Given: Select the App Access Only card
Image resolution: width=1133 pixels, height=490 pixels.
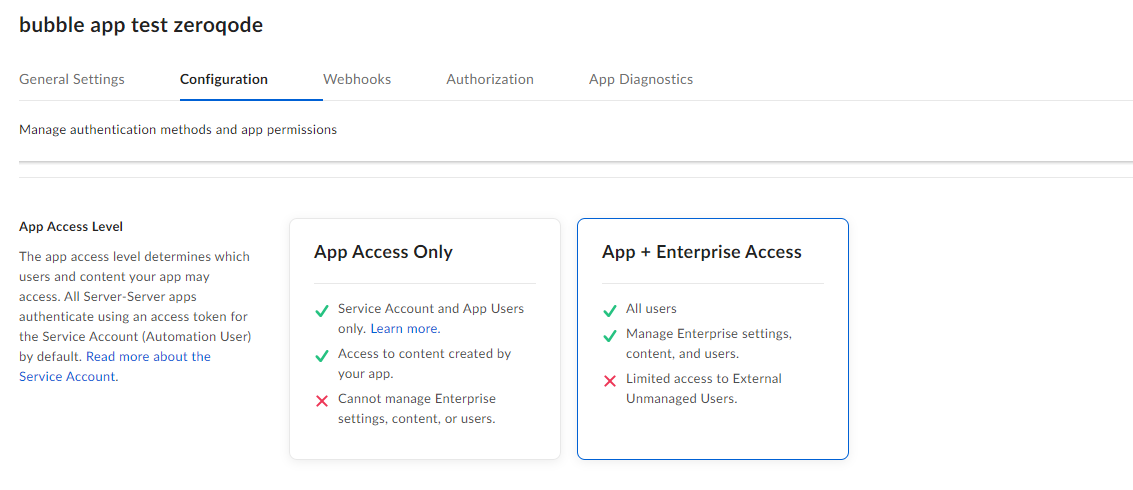Looking at the screenshot, I should (x=425, y=339).
